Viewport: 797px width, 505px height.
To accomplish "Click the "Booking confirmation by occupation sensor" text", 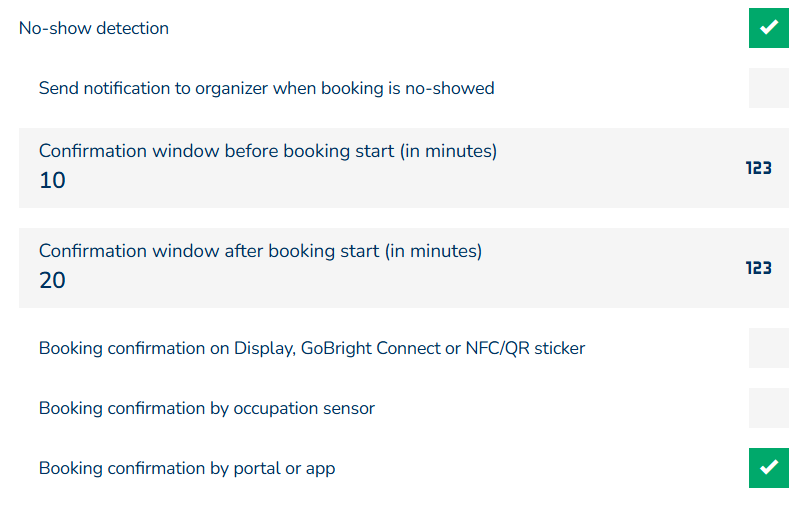I will point(206,408).
